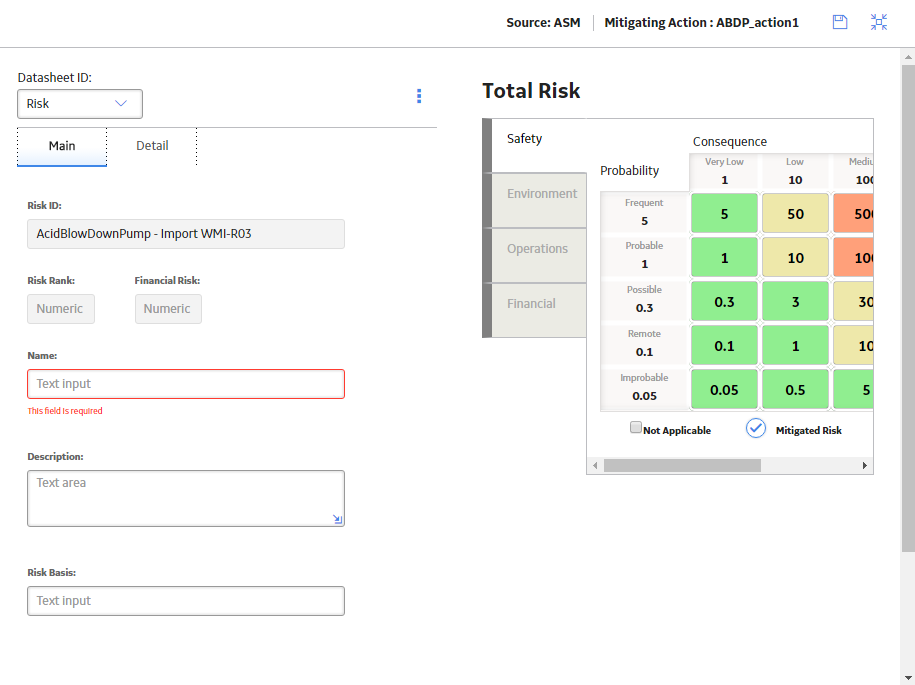Click the 'Mitigating Action : ABDP_action1' header text
The height and width of the screenshot is (685, 915).
tap(701, 23)
